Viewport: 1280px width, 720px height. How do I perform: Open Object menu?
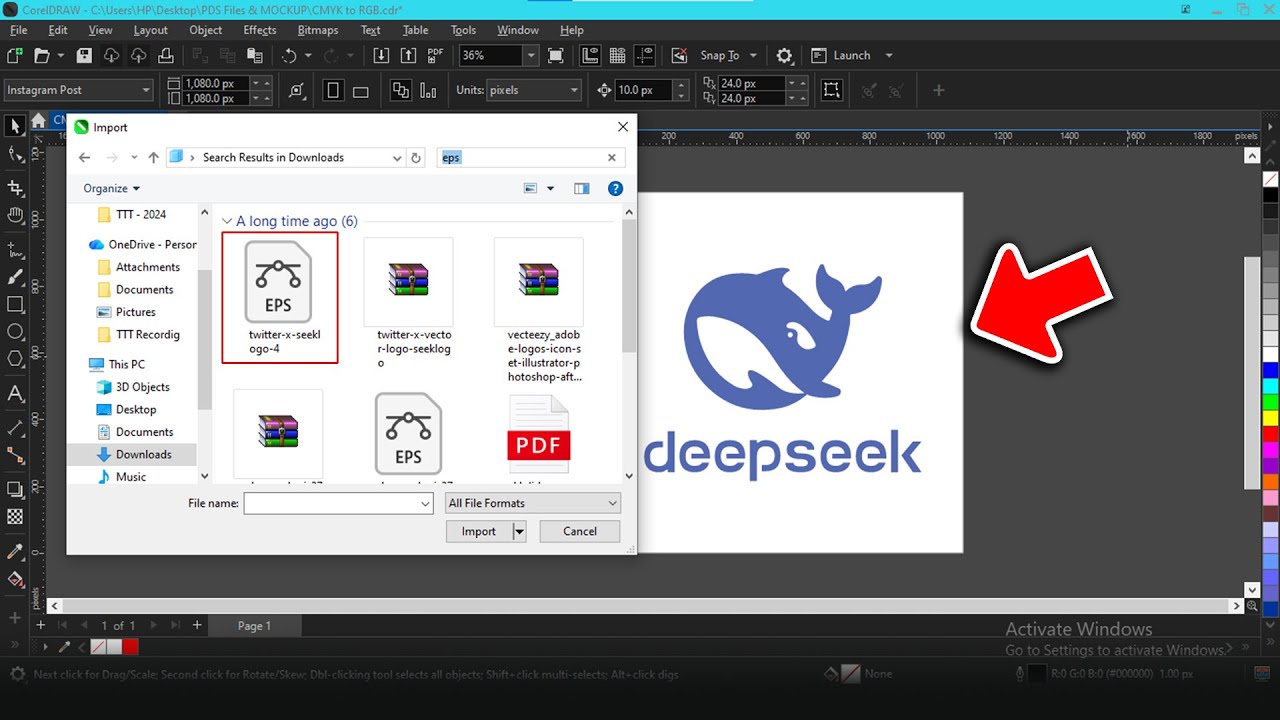[x=206, y=30]
